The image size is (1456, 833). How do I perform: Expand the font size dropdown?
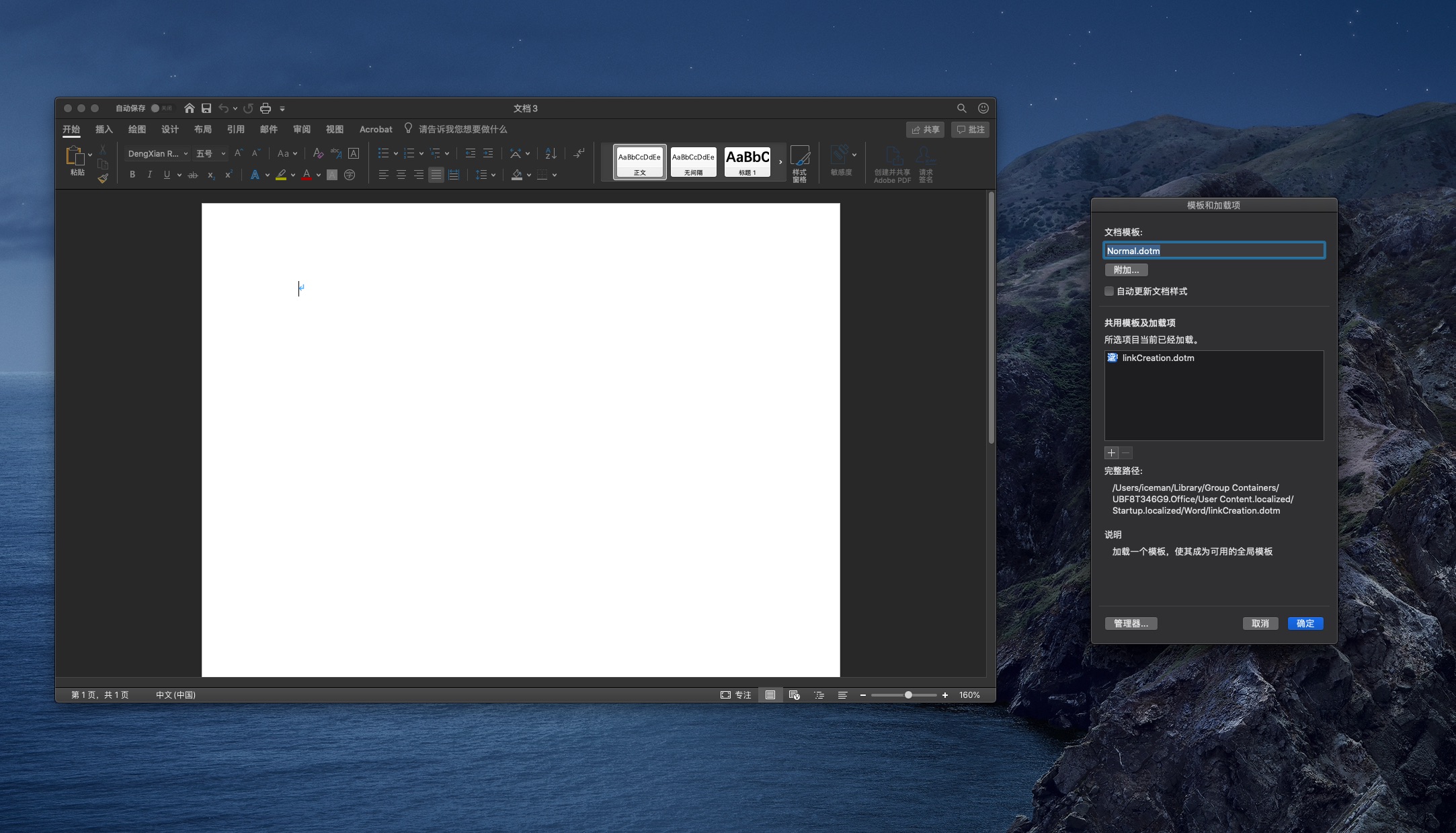223,154
